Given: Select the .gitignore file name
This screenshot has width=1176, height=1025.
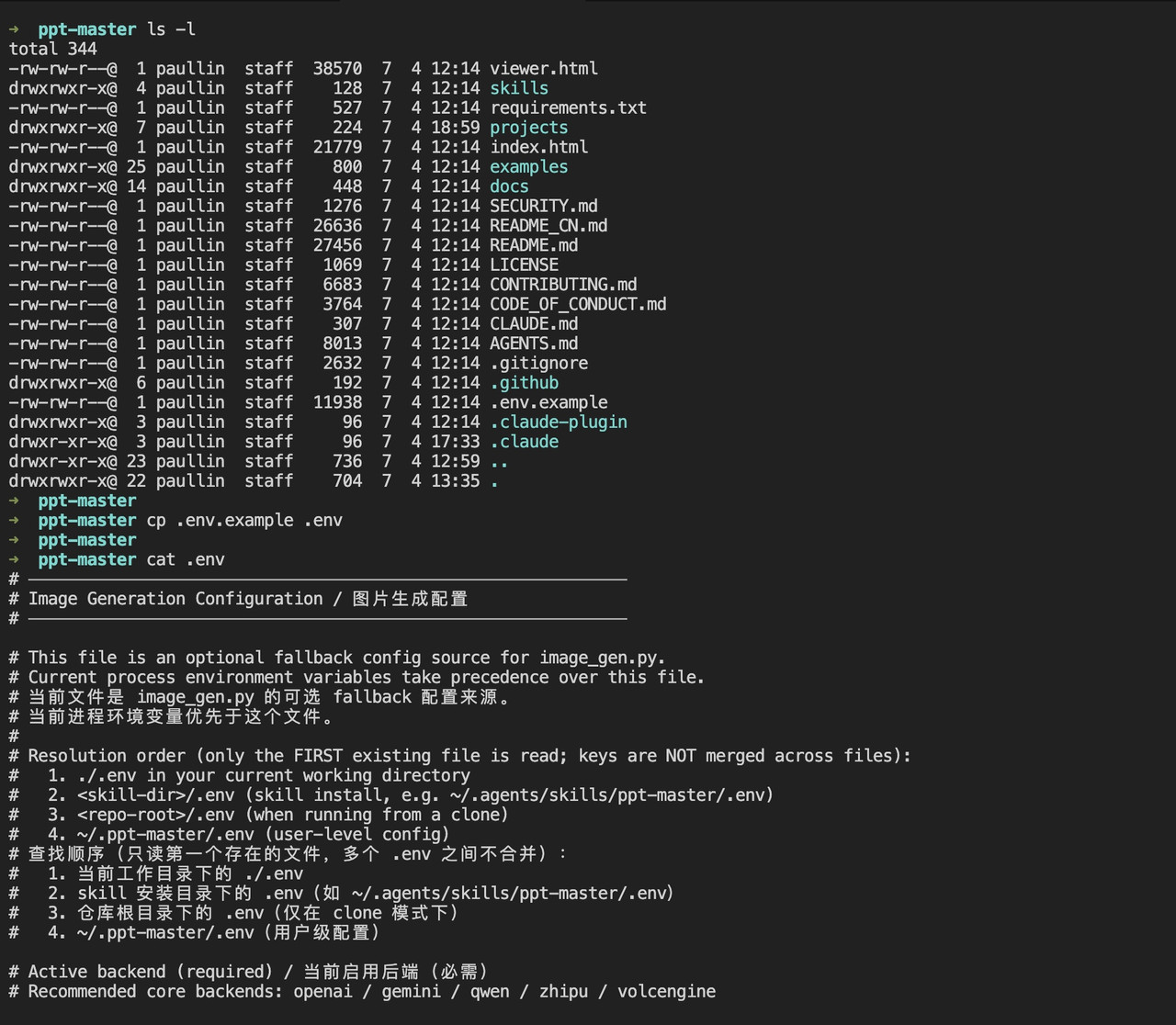Looking at the screenshot, I should point(539,364).
